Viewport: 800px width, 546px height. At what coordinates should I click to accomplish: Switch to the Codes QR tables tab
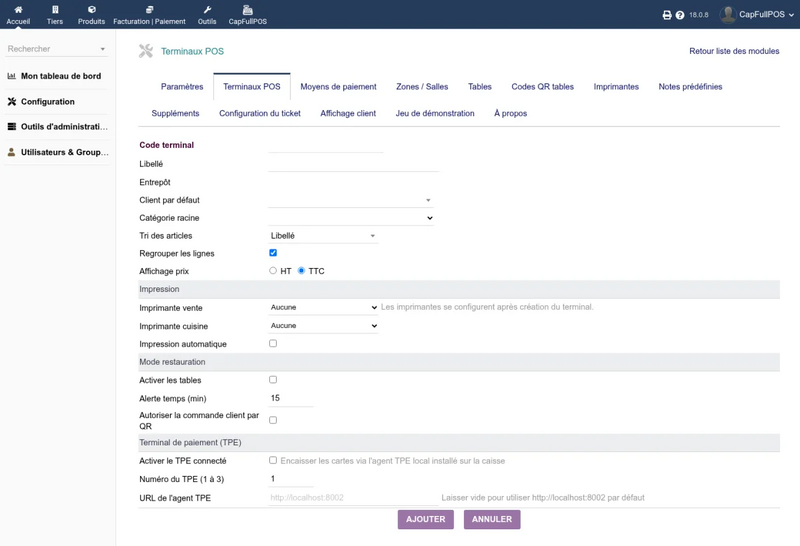pos(543,87)
